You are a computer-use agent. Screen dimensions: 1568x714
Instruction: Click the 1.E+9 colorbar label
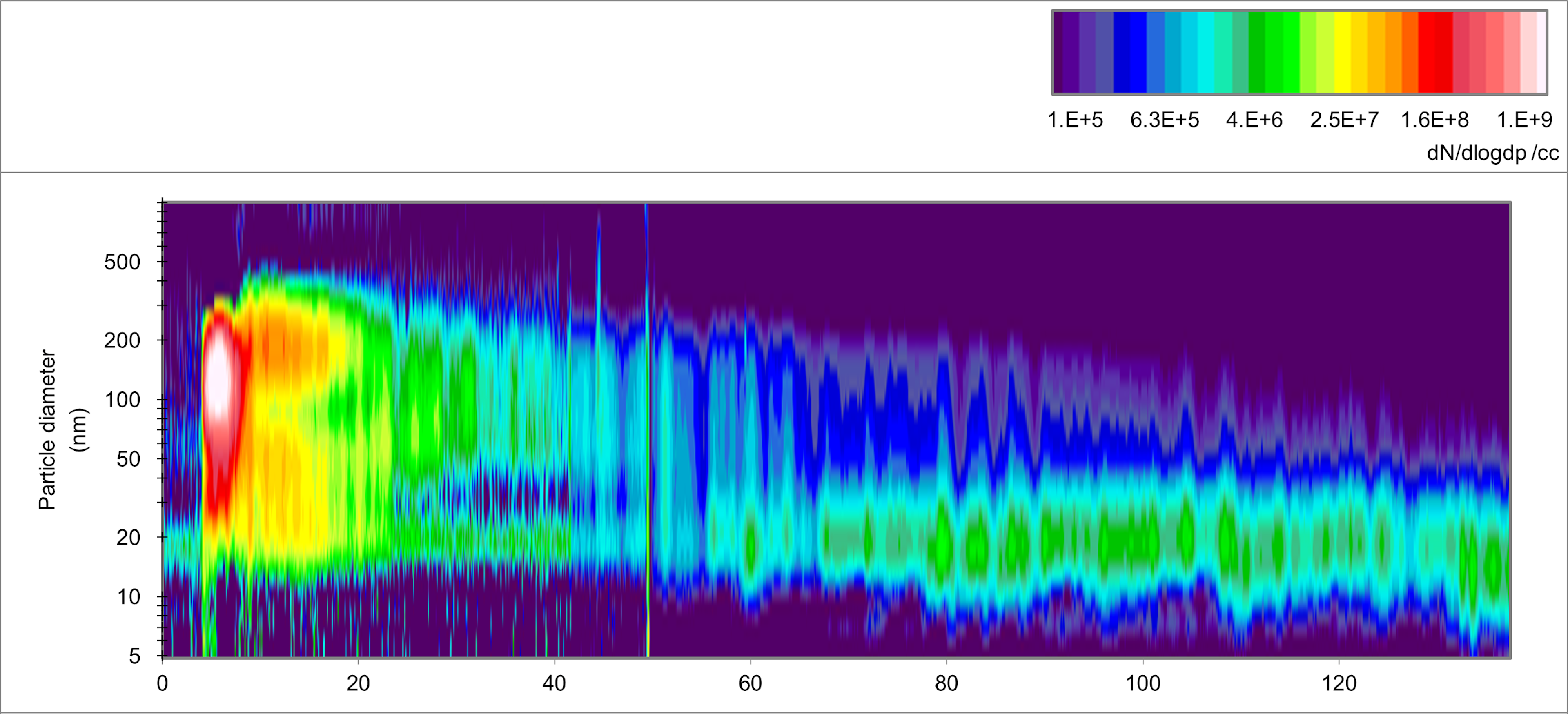[x=1524, y=120]
